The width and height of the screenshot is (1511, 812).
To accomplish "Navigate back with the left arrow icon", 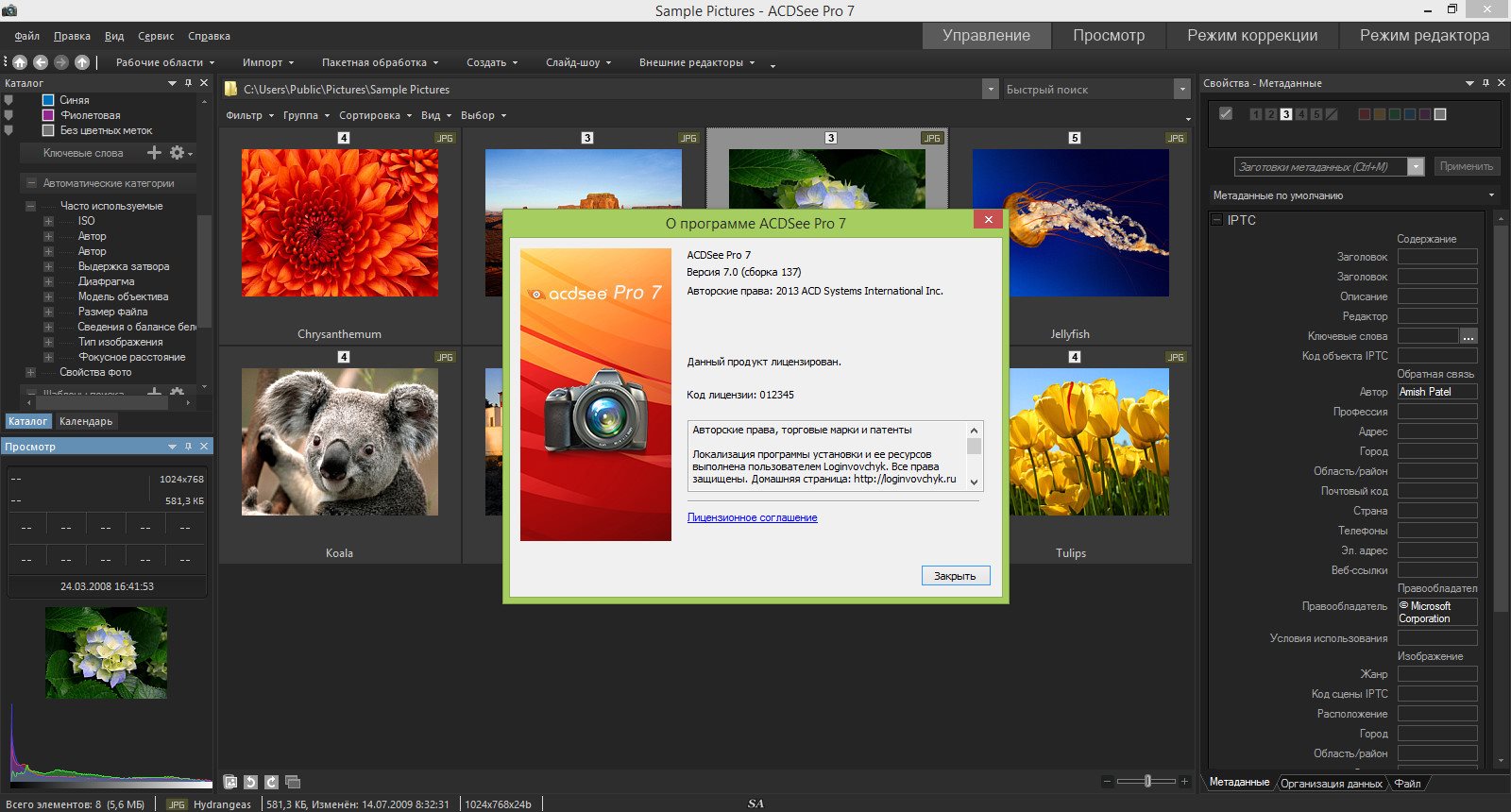I will (x=41, y=62).
